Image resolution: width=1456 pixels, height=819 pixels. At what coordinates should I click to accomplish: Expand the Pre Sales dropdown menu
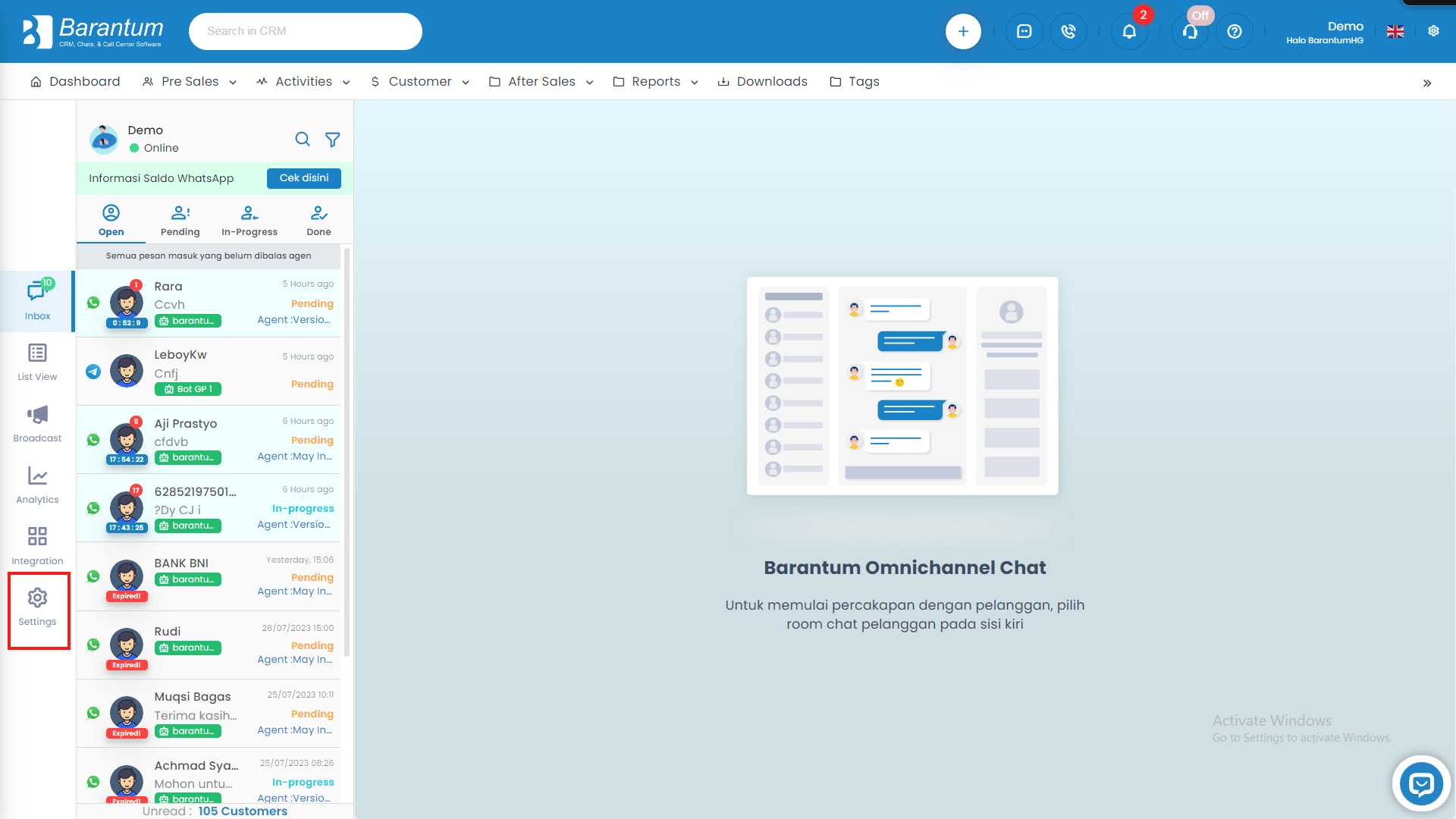(190, 81)
